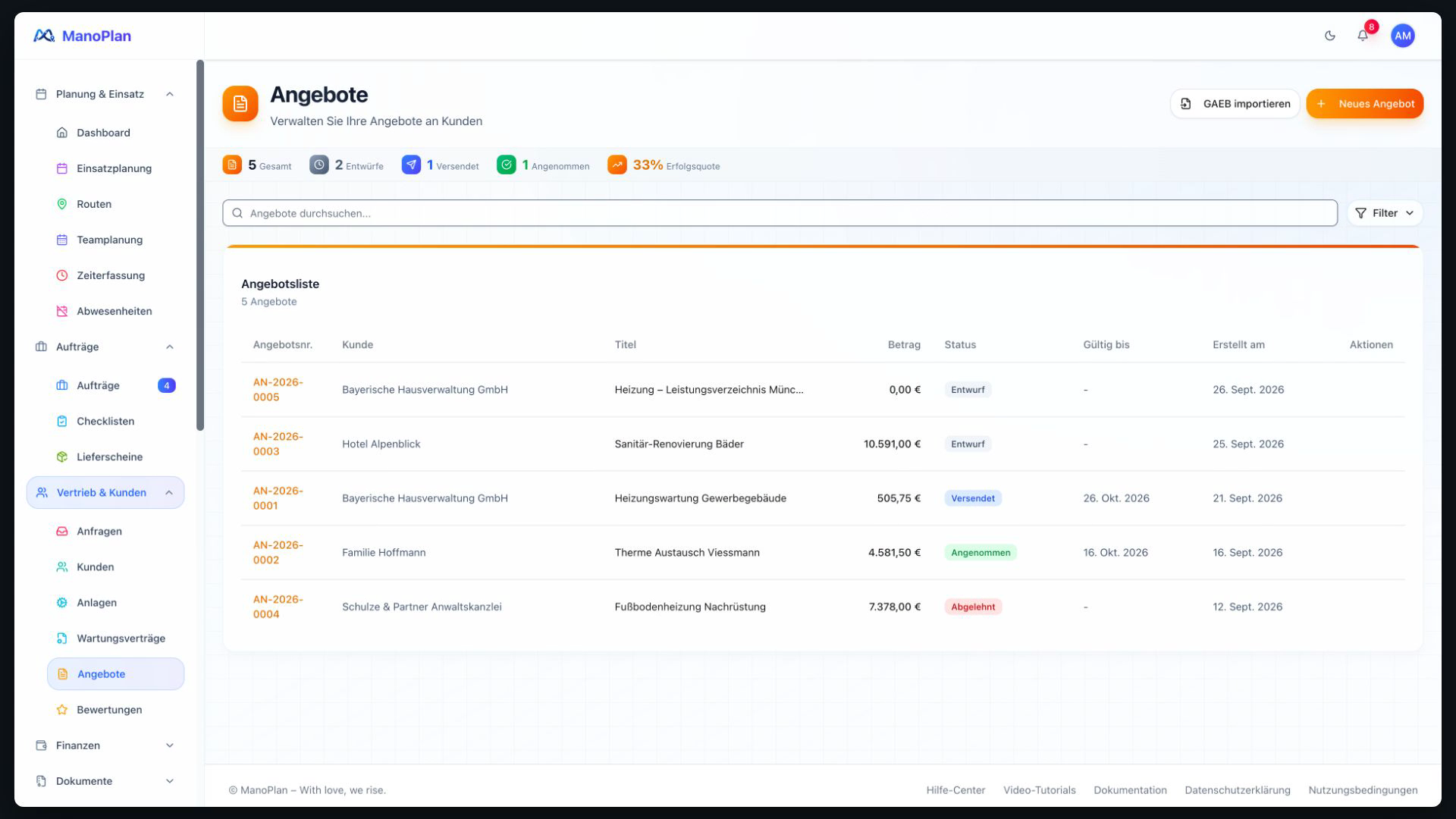Open notifications bell showing 8 alerts
Screen dimensions: 1456x819
(x=1363, y=36)
